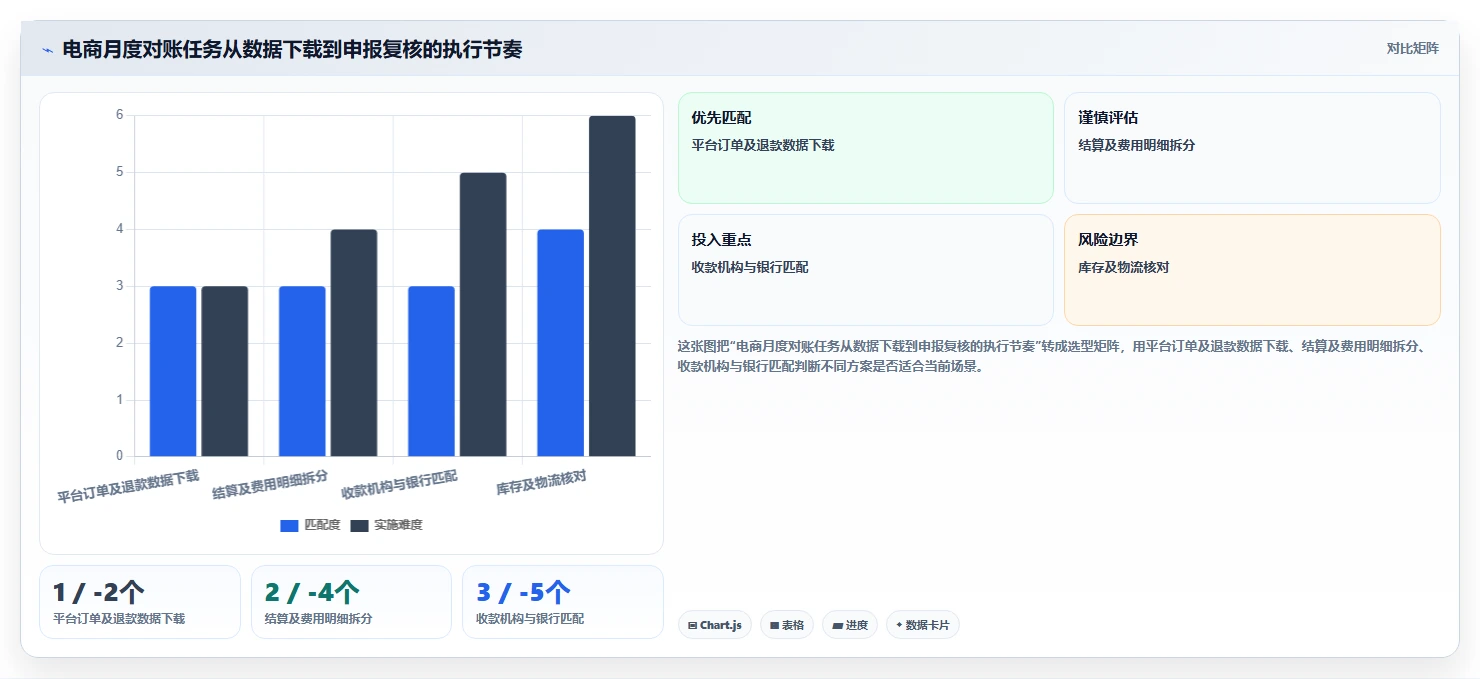This screenshot has height=679, width=1480.
Task: Click 库存及物流核对 text in 风险边界 card
Action: (x=1124, y=267)
